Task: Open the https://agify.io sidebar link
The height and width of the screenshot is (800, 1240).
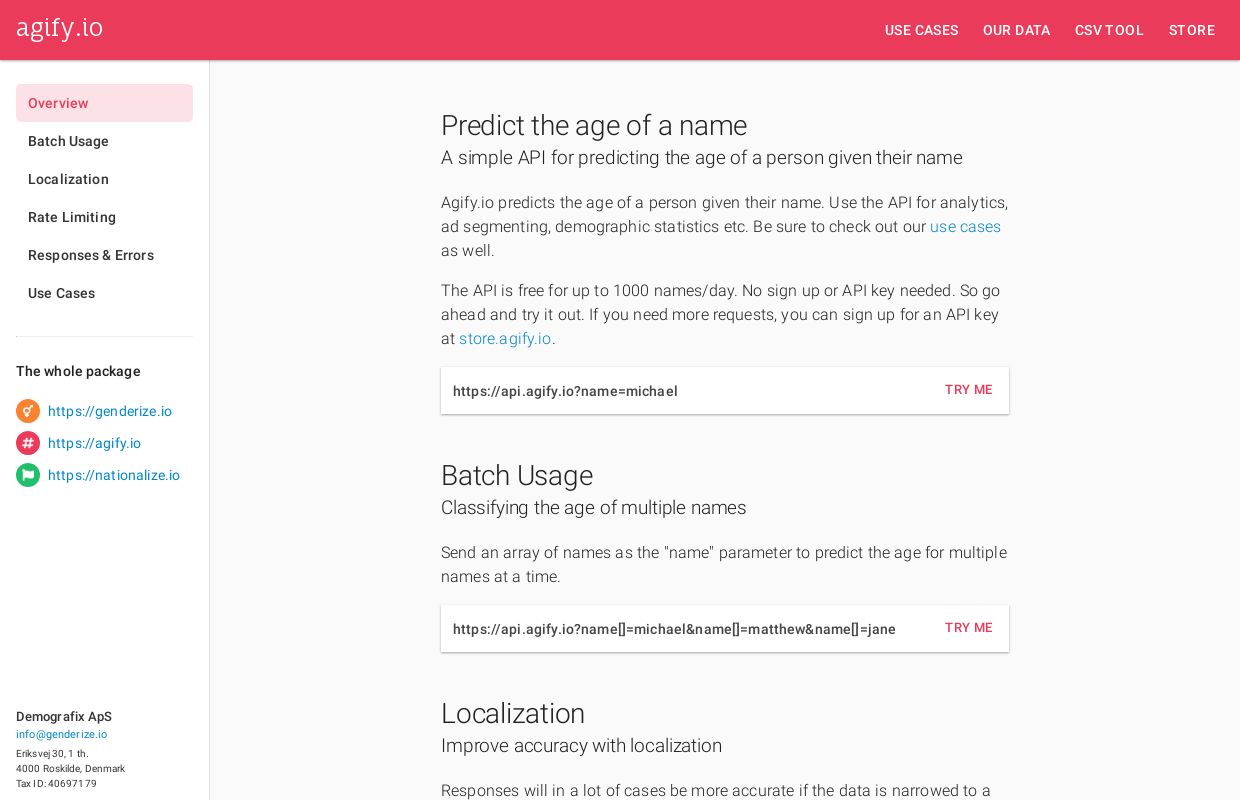Action: 94,443
